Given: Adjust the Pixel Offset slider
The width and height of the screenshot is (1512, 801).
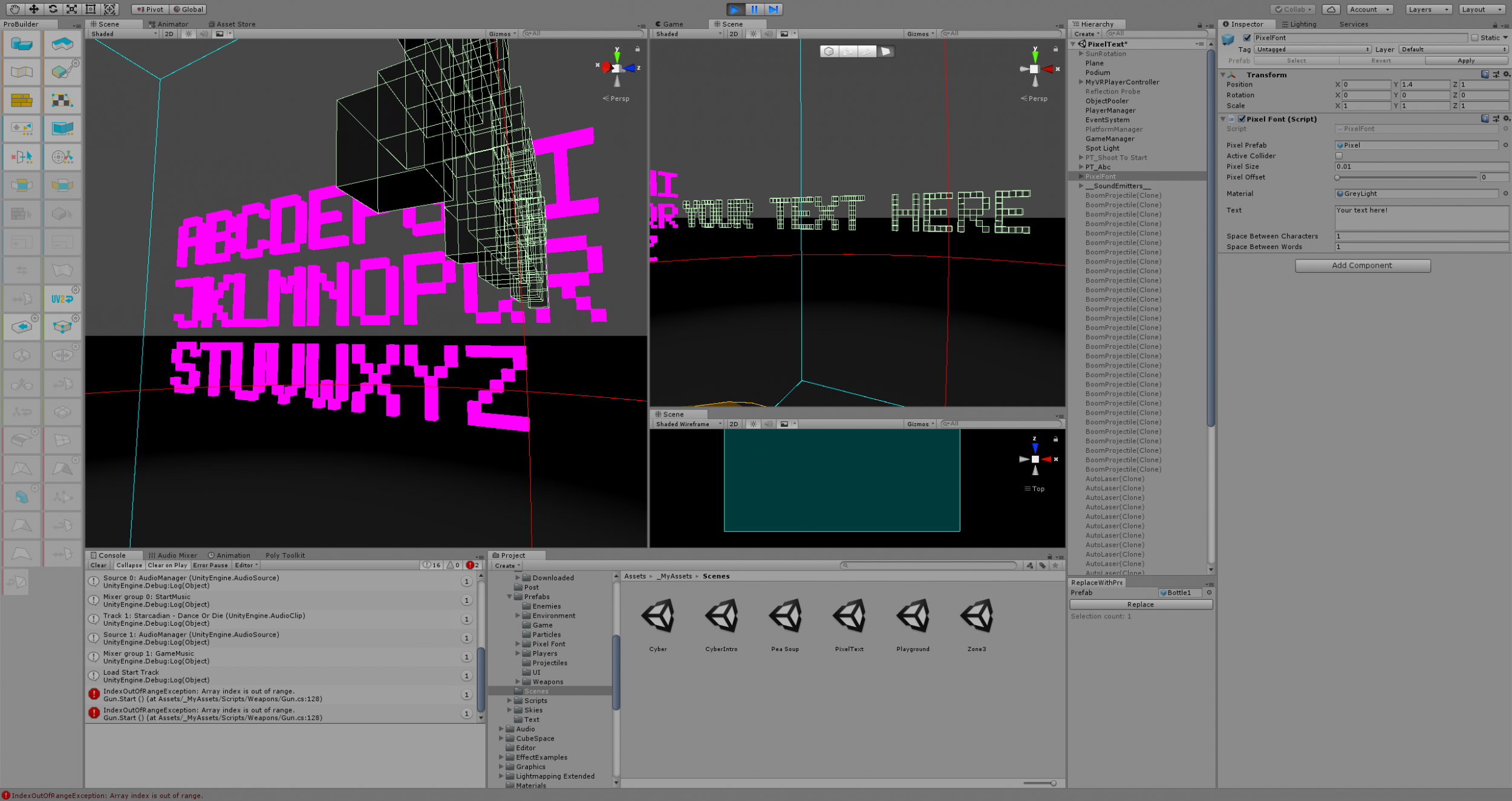Looking at the screenshot, I should (x=1406, y=177).
